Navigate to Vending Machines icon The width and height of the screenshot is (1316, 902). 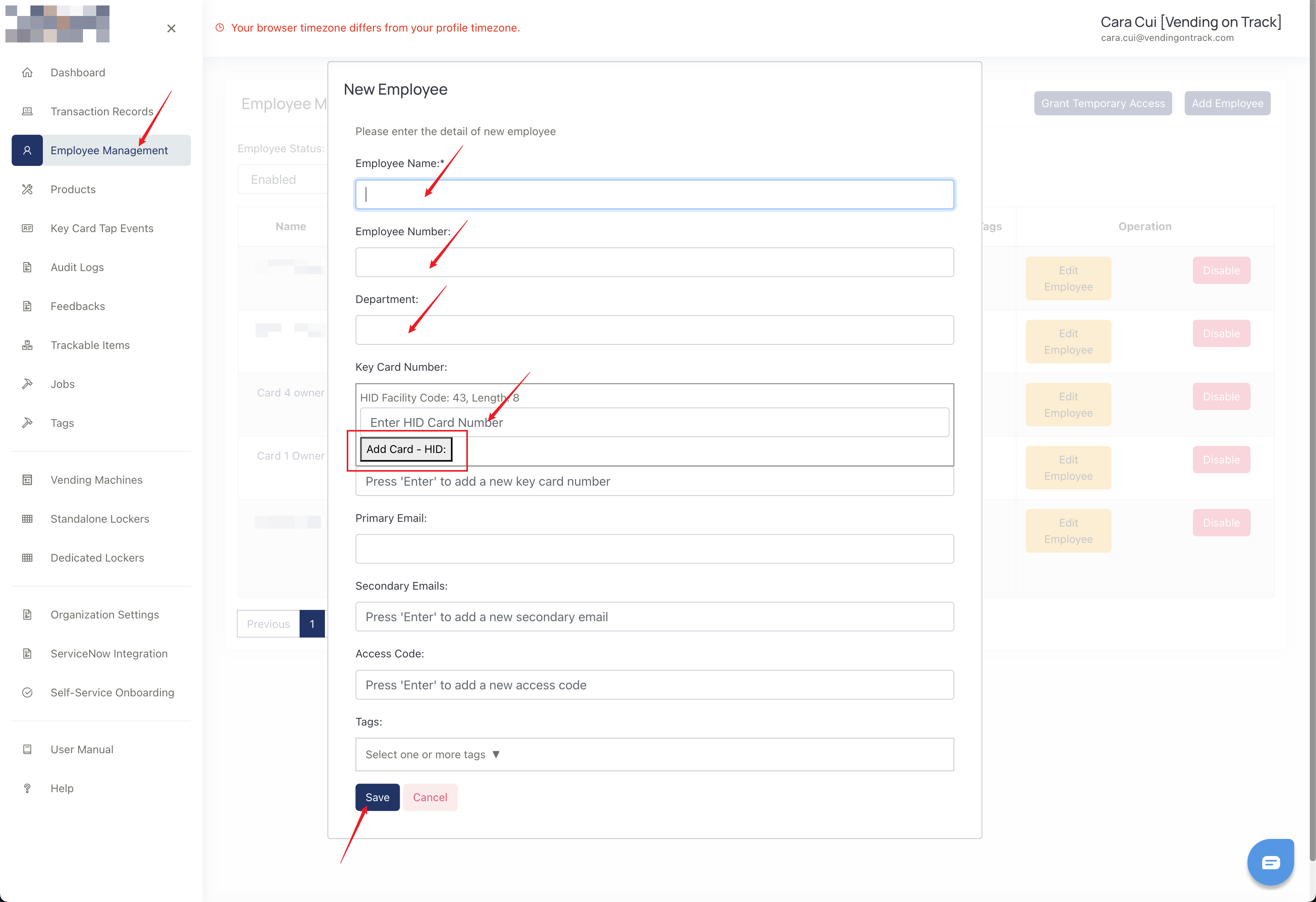(x=27, y=479)
